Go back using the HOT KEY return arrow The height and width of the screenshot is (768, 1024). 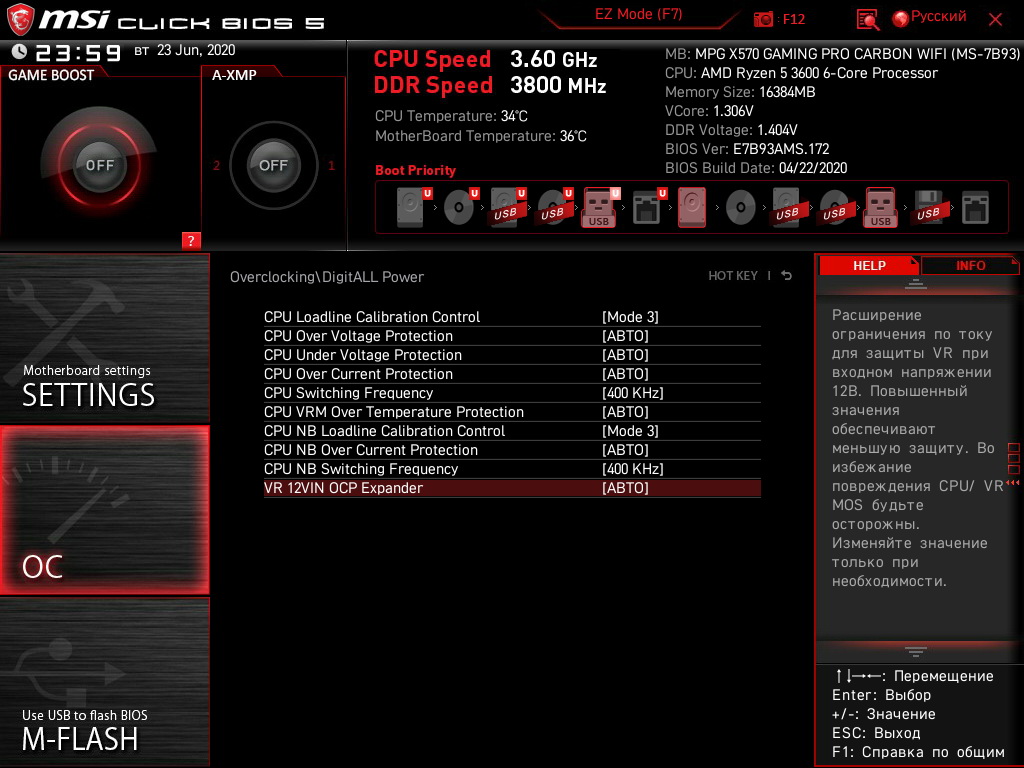787,276
